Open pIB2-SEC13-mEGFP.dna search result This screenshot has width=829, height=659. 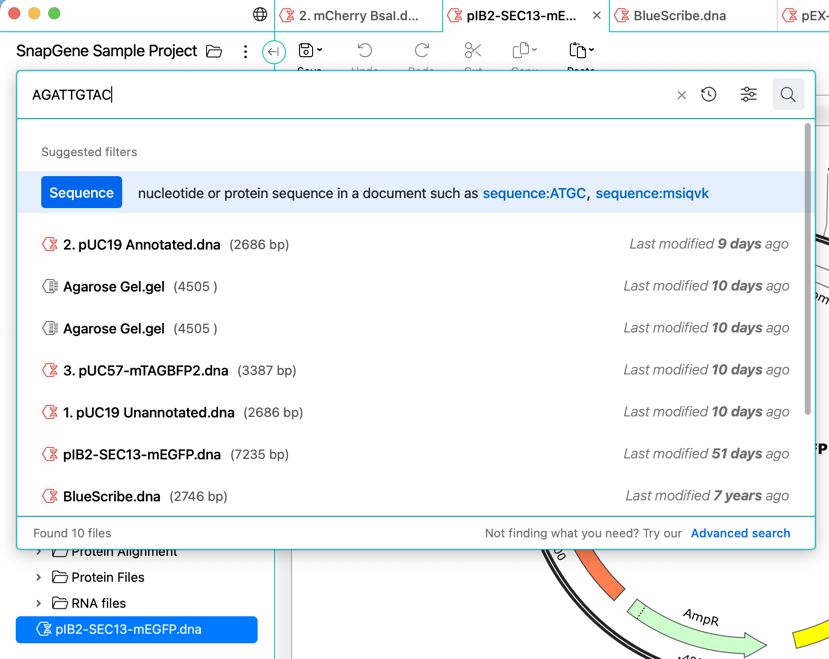click(414, 454)
